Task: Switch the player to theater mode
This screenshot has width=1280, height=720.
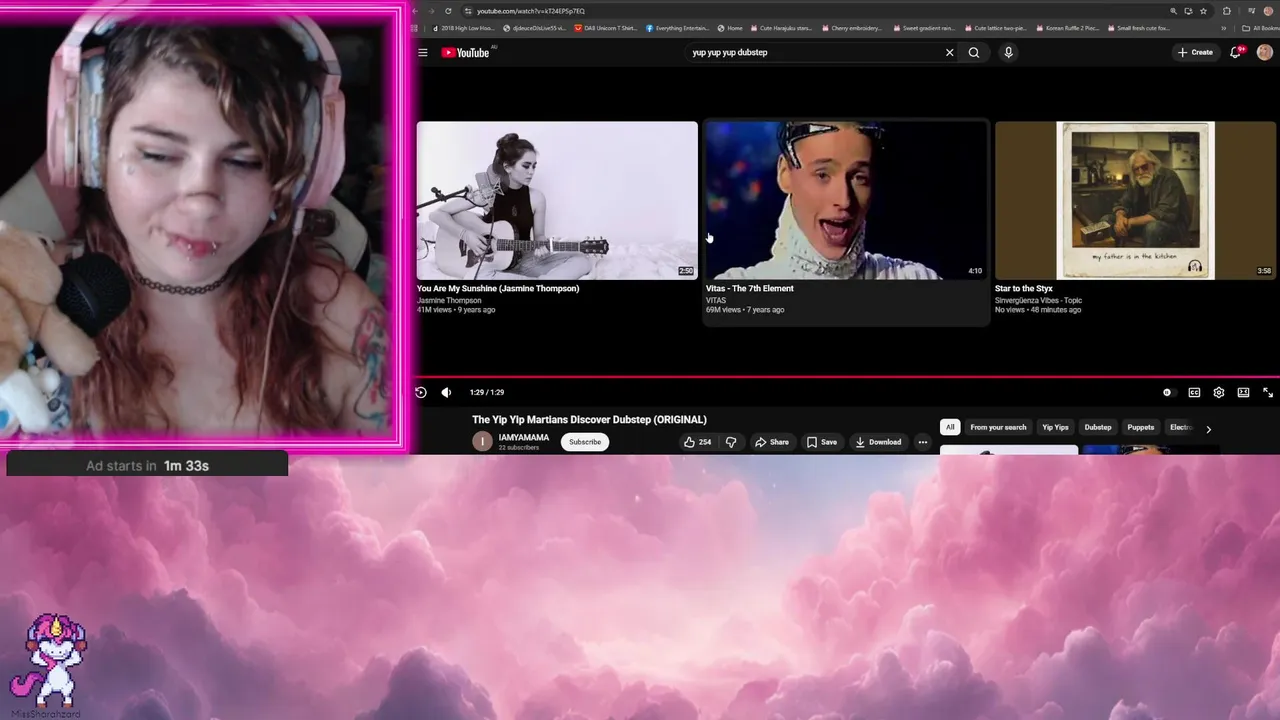Action: [x=1243, y=393]
